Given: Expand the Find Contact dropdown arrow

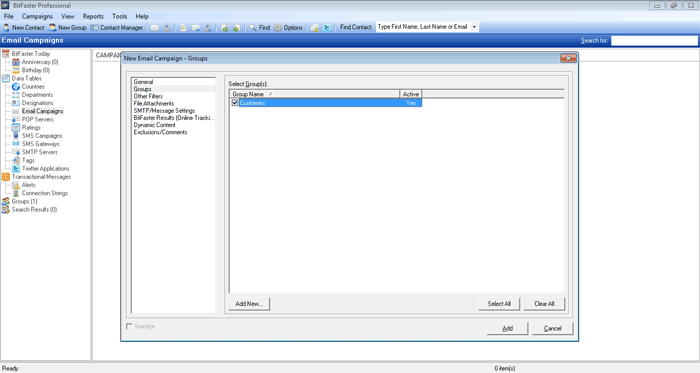Looking at the screenshot, I should point(474,27).
